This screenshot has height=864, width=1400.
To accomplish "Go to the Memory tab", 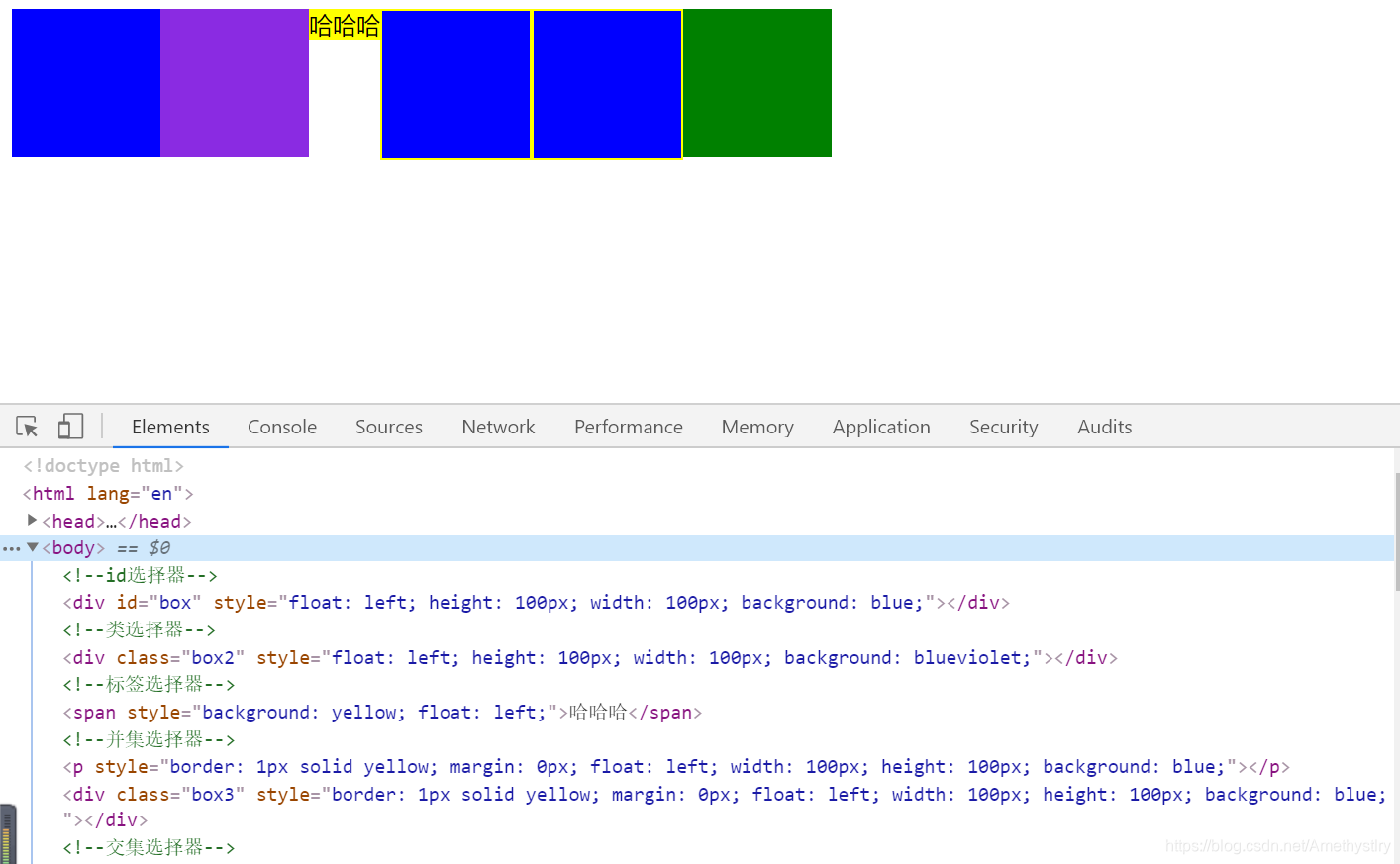I will coord(757,427).
